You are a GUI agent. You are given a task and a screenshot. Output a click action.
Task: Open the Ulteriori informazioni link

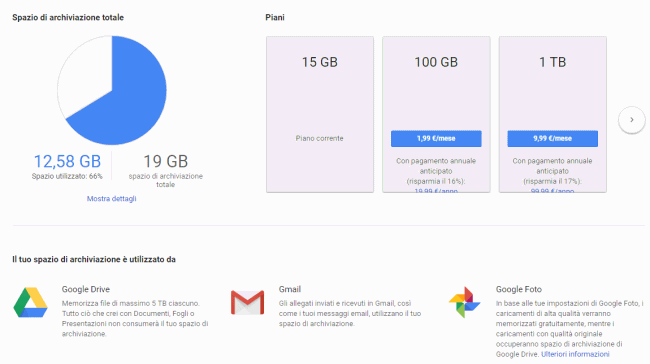tap(575, 354)
